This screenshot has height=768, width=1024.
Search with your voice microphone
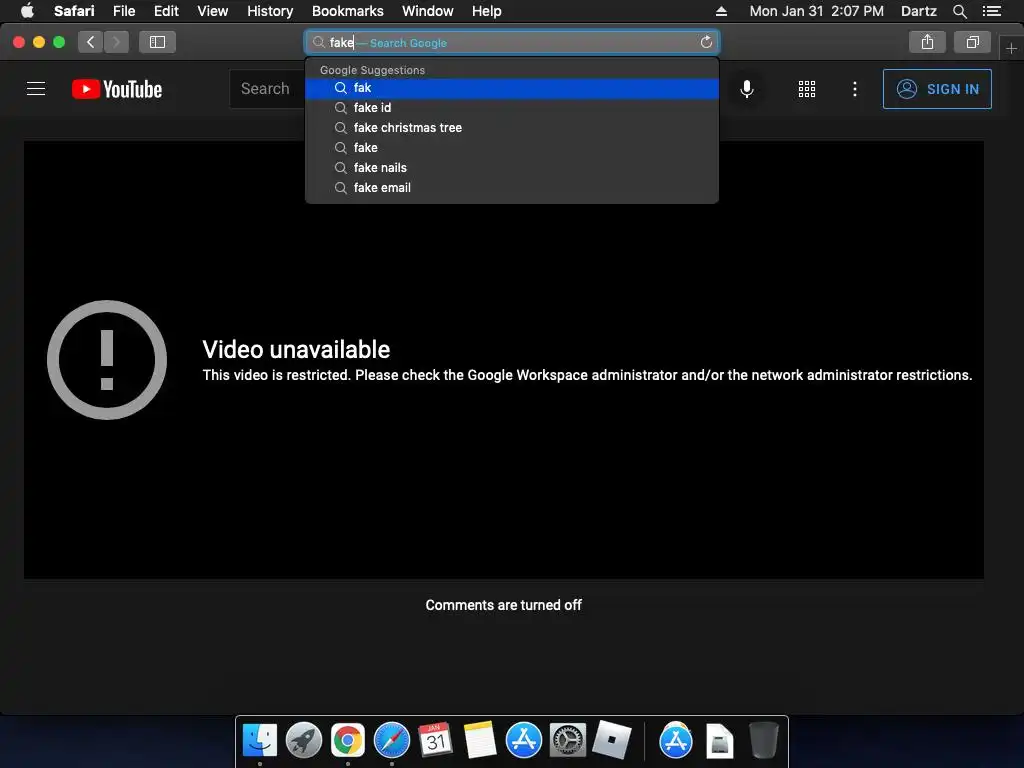pyautogui.click(x=746, y=89)
